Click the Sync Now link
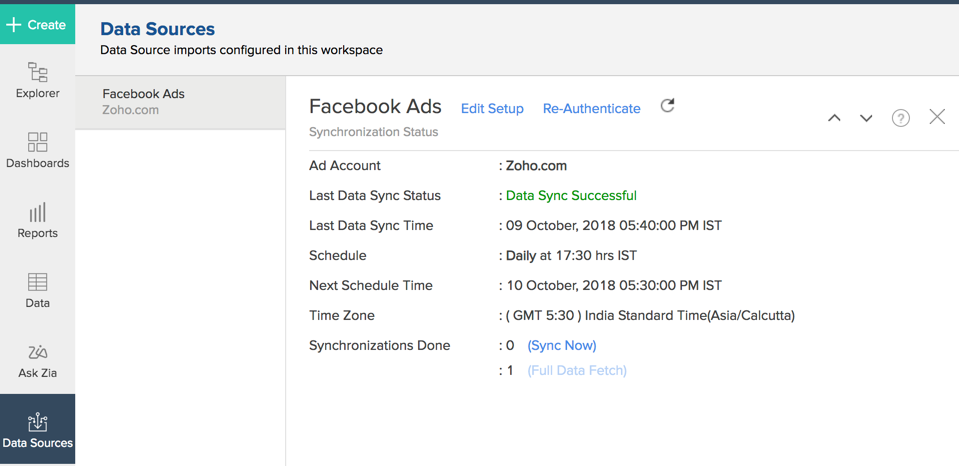The width and height of the screenshot is (959, 466). pos(562,345)
